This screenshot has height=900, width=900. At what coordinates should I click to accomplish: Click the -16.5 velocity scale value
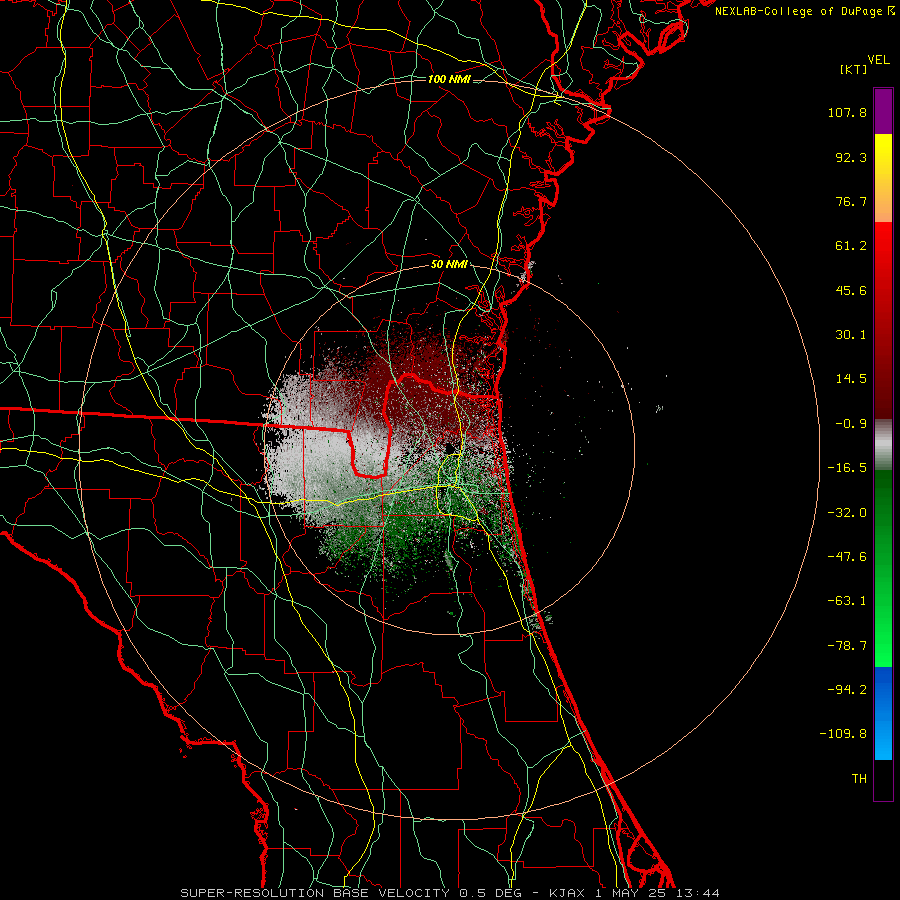847,468
